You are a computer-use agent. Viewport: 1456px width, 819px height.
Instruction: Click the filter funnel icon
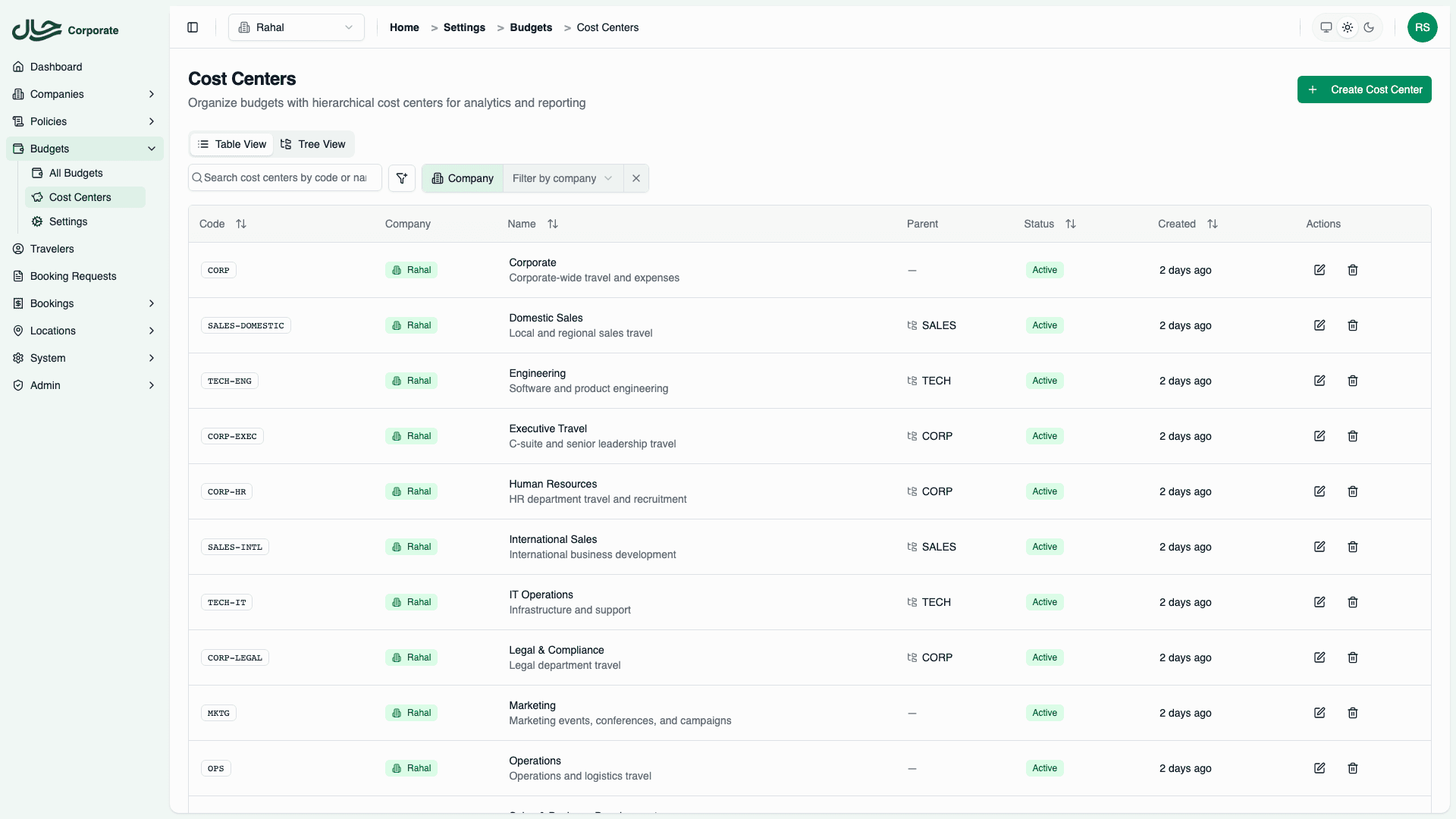pyautogui.click(x=402, y=178)
